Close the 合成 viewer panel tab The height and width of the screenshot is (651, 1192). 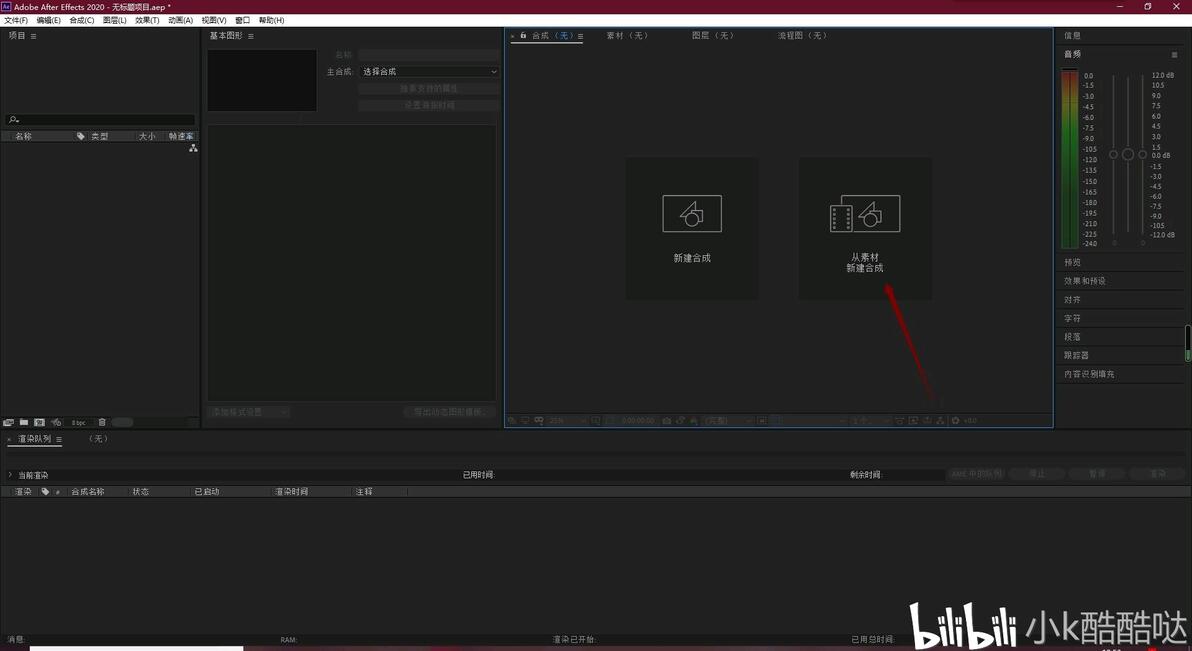click(x=512, y=36)
